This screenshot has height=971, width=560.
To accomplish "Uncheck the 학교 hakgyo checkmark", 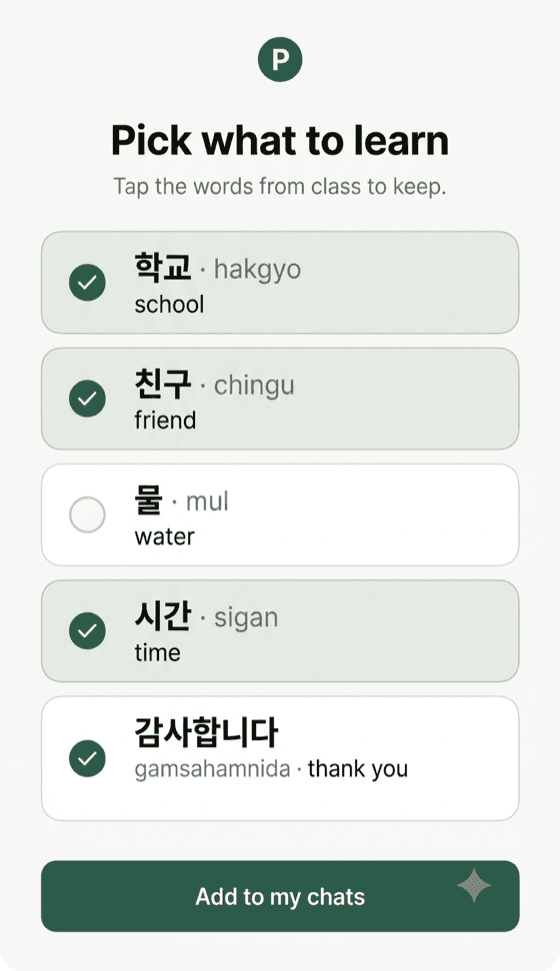I will coord(87,282).
